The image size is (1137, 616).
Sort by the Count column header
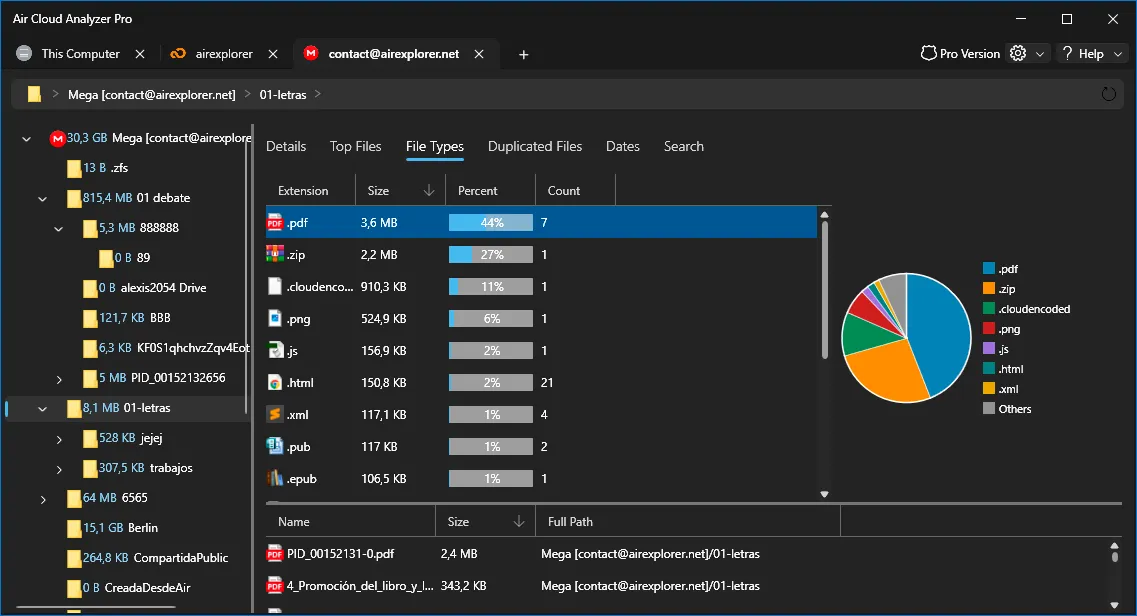pos(575,191)
